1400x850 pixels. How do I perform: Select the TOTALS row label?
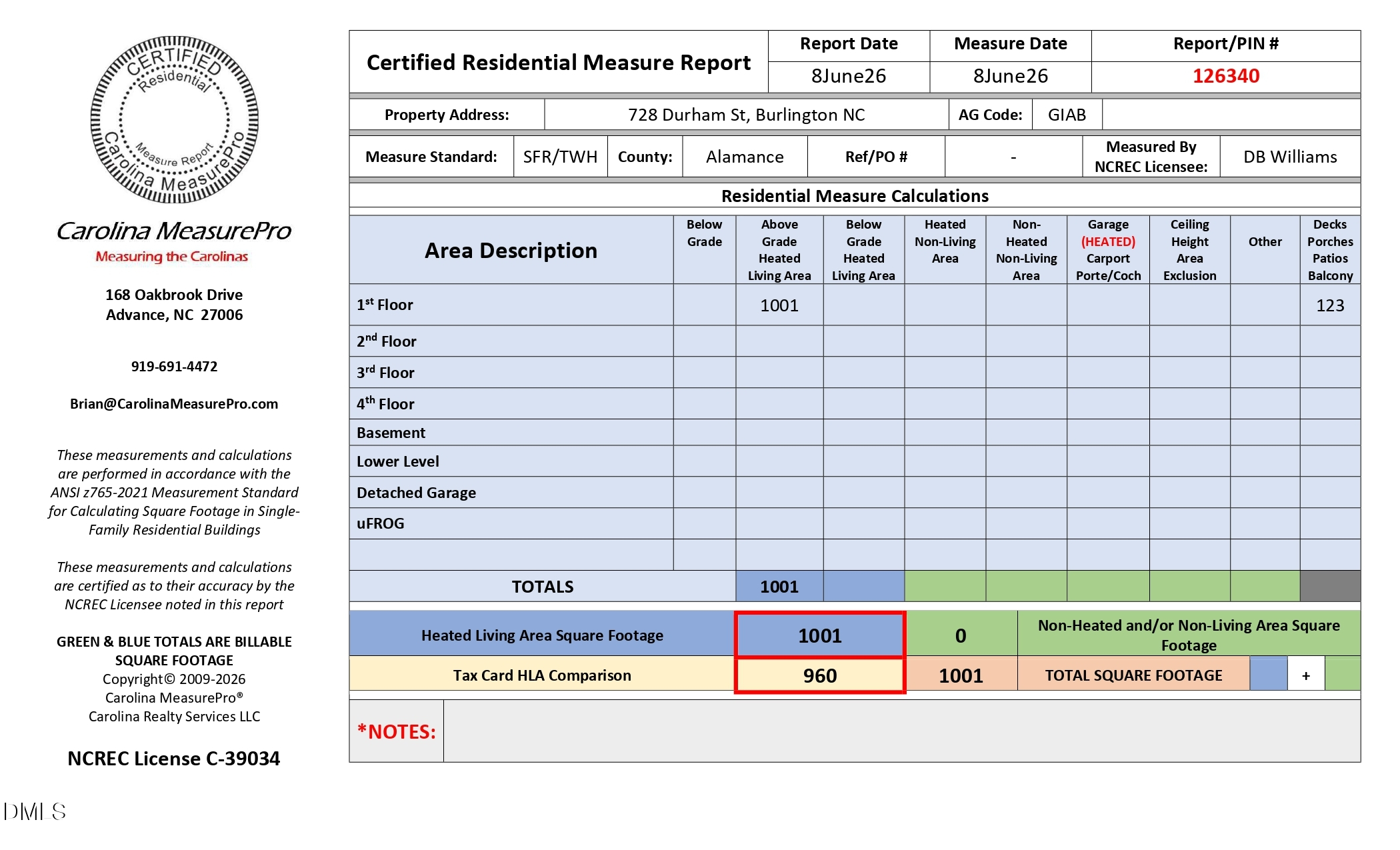(543, 587)
